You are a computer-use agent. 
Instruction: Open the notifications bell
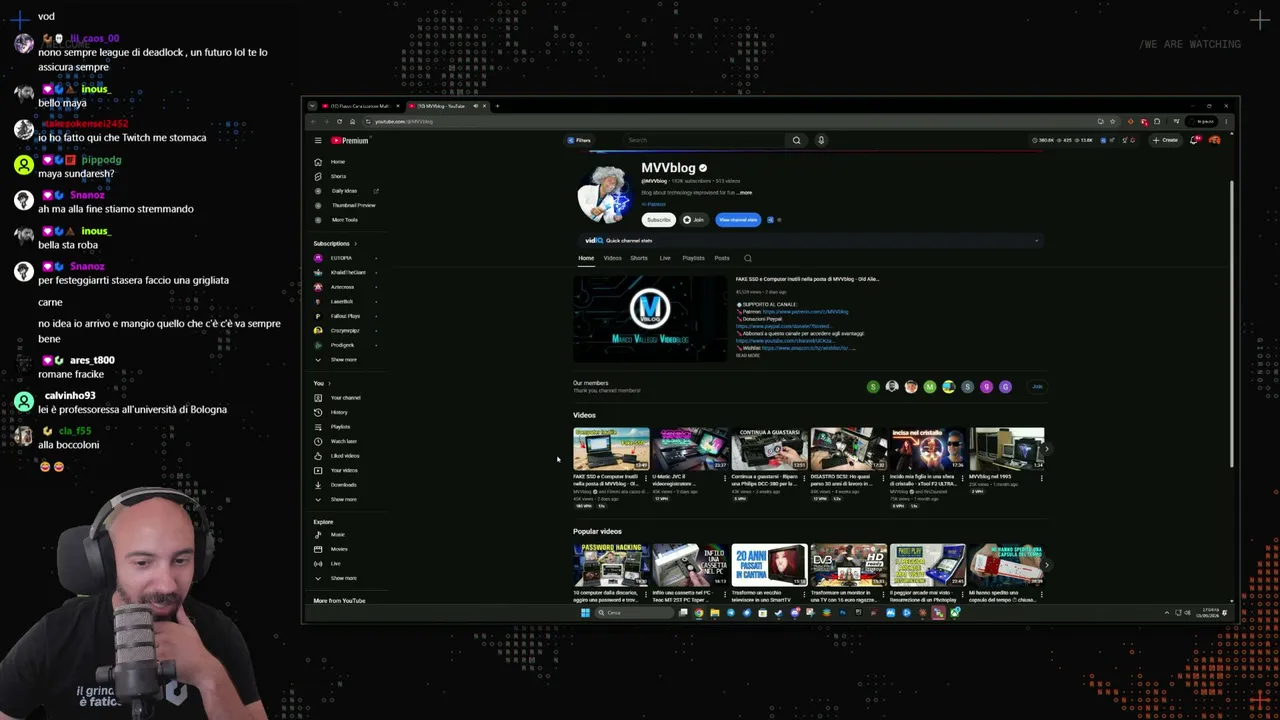[x=1194, y=140]
